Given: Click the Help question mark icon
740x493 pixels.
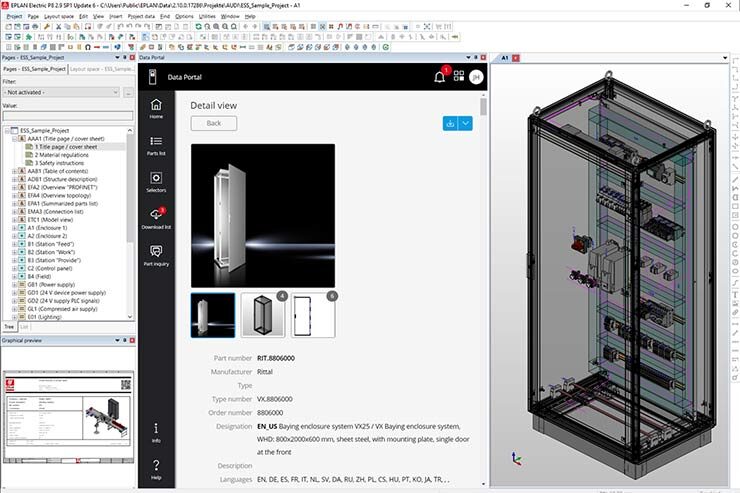Looking at the screenshot, I should click(156, 468).
